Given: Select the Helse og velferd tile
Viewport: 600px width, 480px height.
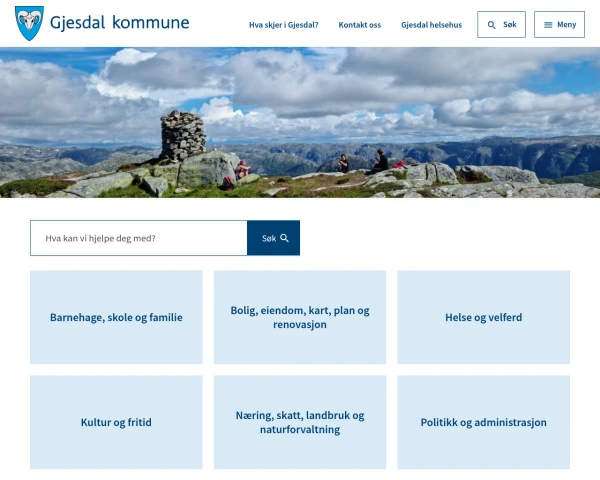Looking at the screenshot, I should [484, 317].
